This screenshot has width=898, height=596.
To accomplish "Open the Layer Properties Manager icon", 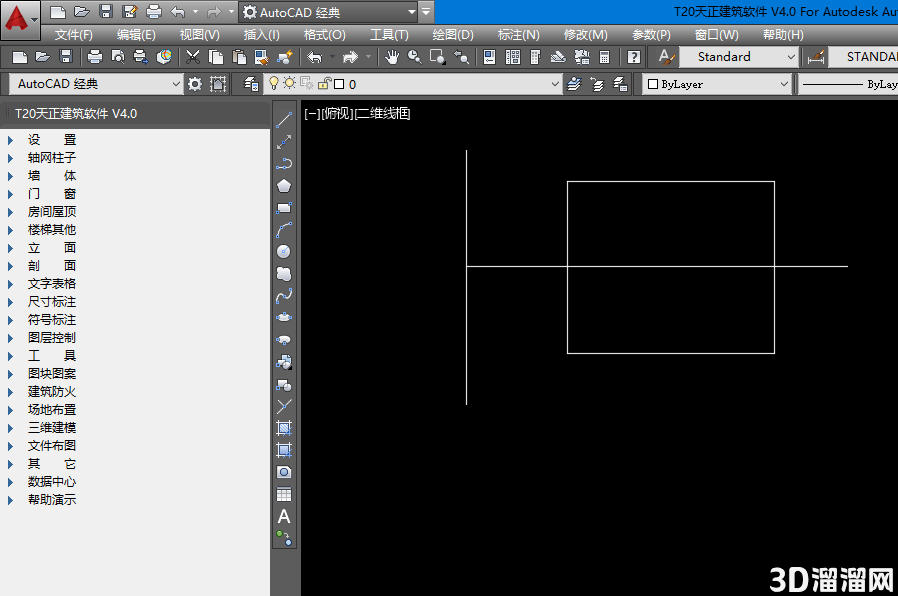I will pyautogui.click(x=251, y=84).
